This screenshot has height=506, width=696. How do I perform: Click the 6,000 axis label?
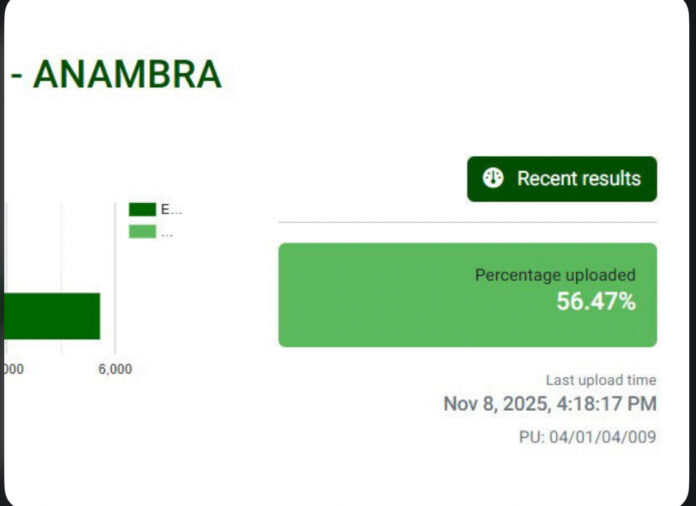(x=115, y=369)
